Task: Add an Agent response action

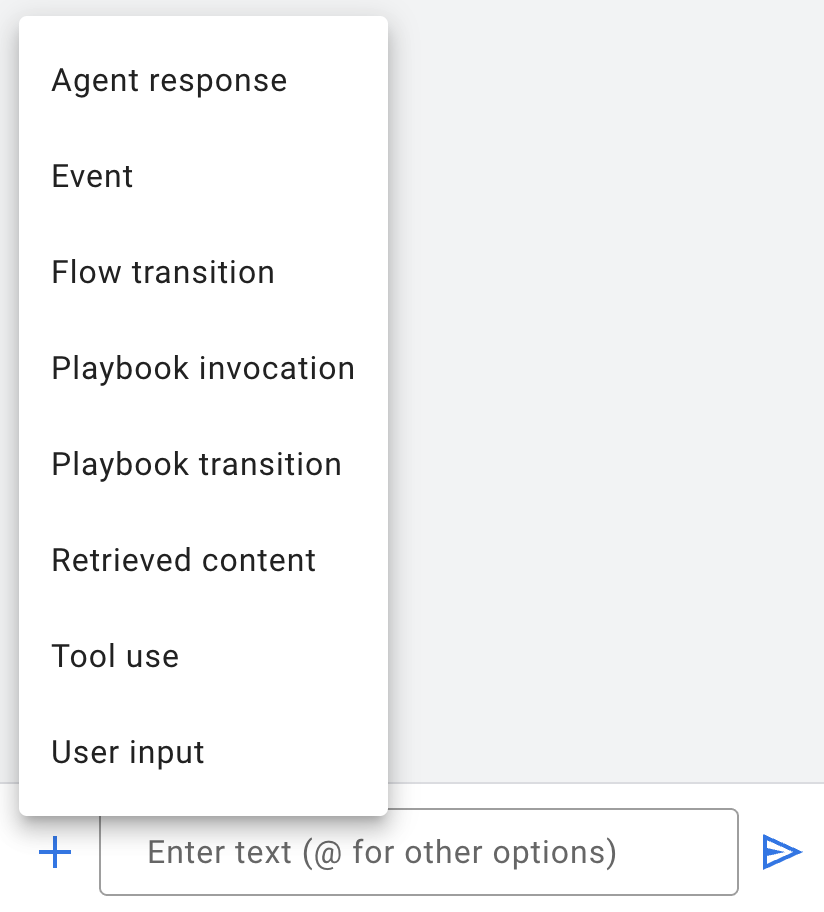Action: [169, 81]
